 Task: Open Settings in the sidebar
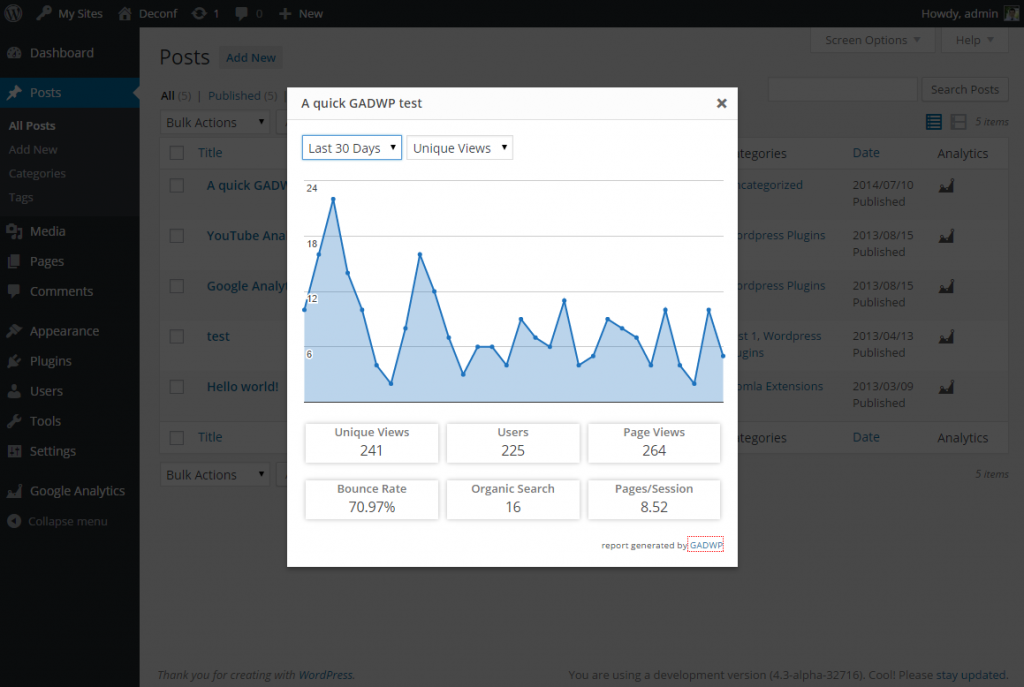[53, 451]
